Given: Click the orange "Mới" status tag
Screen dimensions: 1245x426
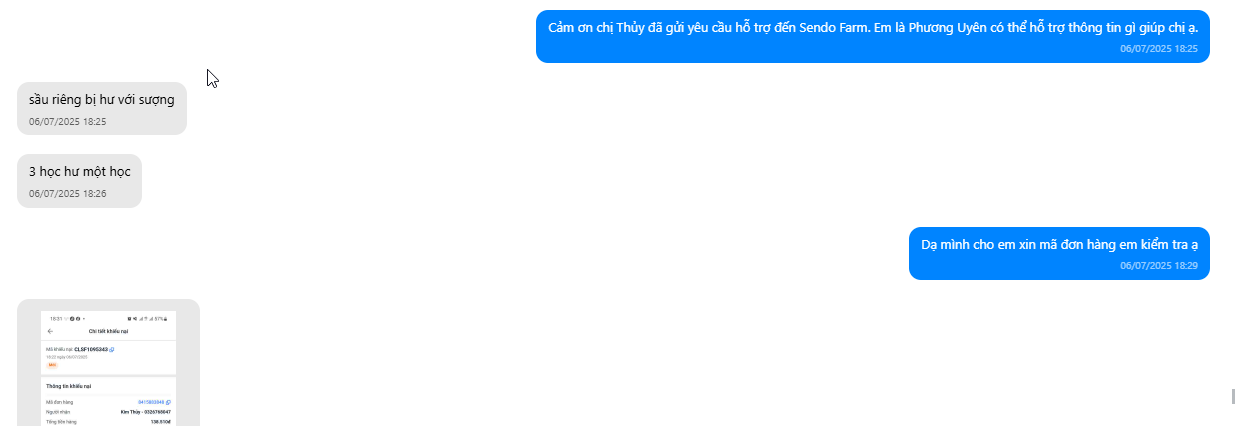Looking at the screenshot, I should (x=52, y=365).
